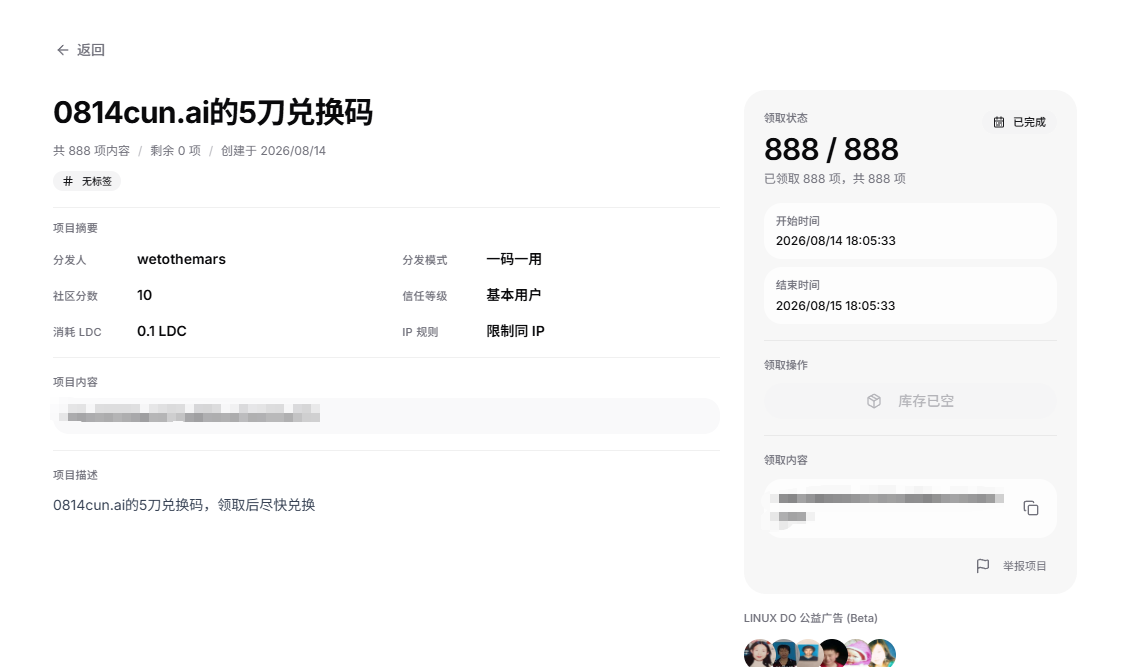Click 创建于 2026/08/14 creation date
Screen dimensions: 1146x667
pyautogui.click(x=273, y=150)
